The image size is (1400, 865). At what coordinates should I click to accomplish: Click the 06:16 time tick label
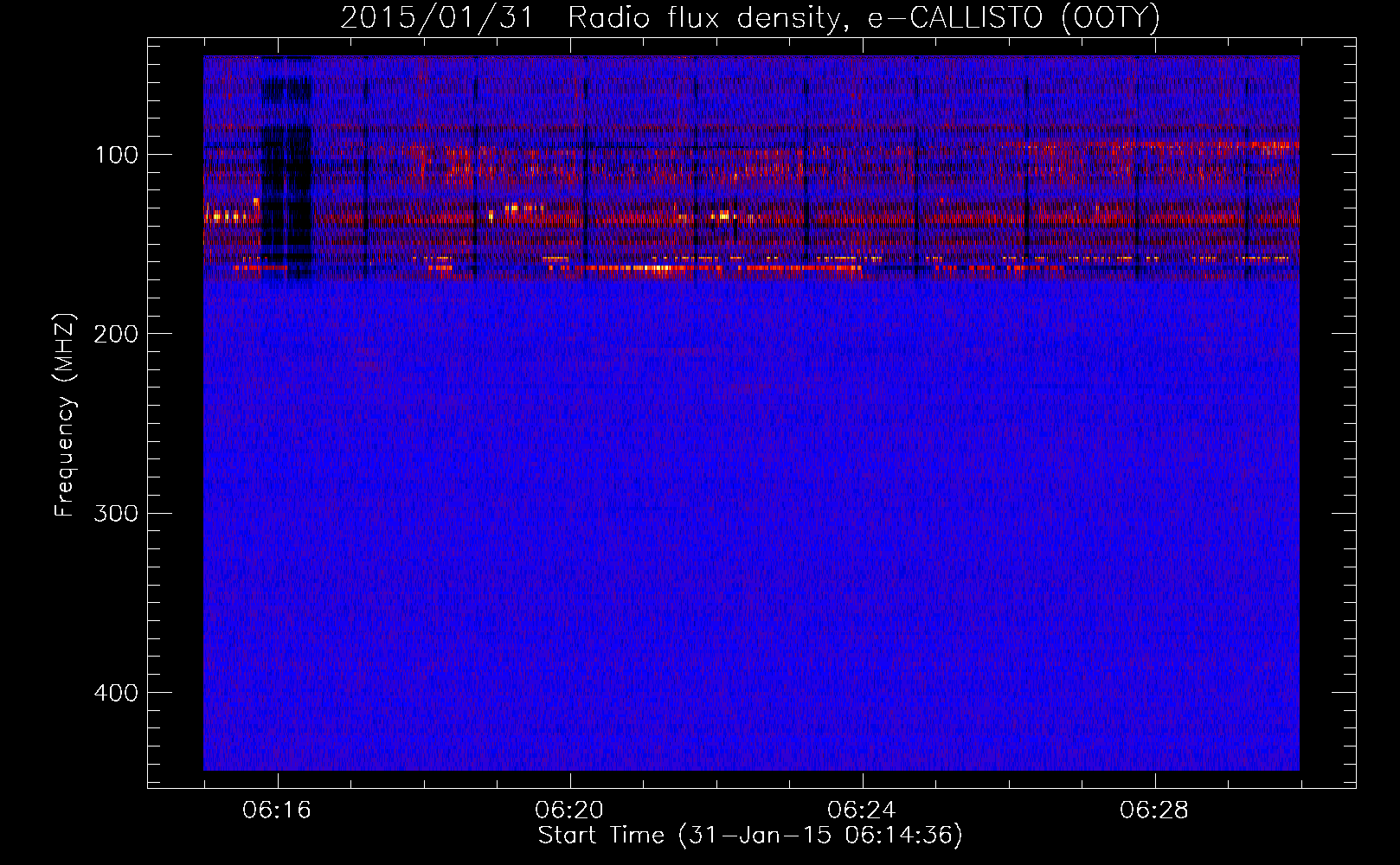click(277, 811)
